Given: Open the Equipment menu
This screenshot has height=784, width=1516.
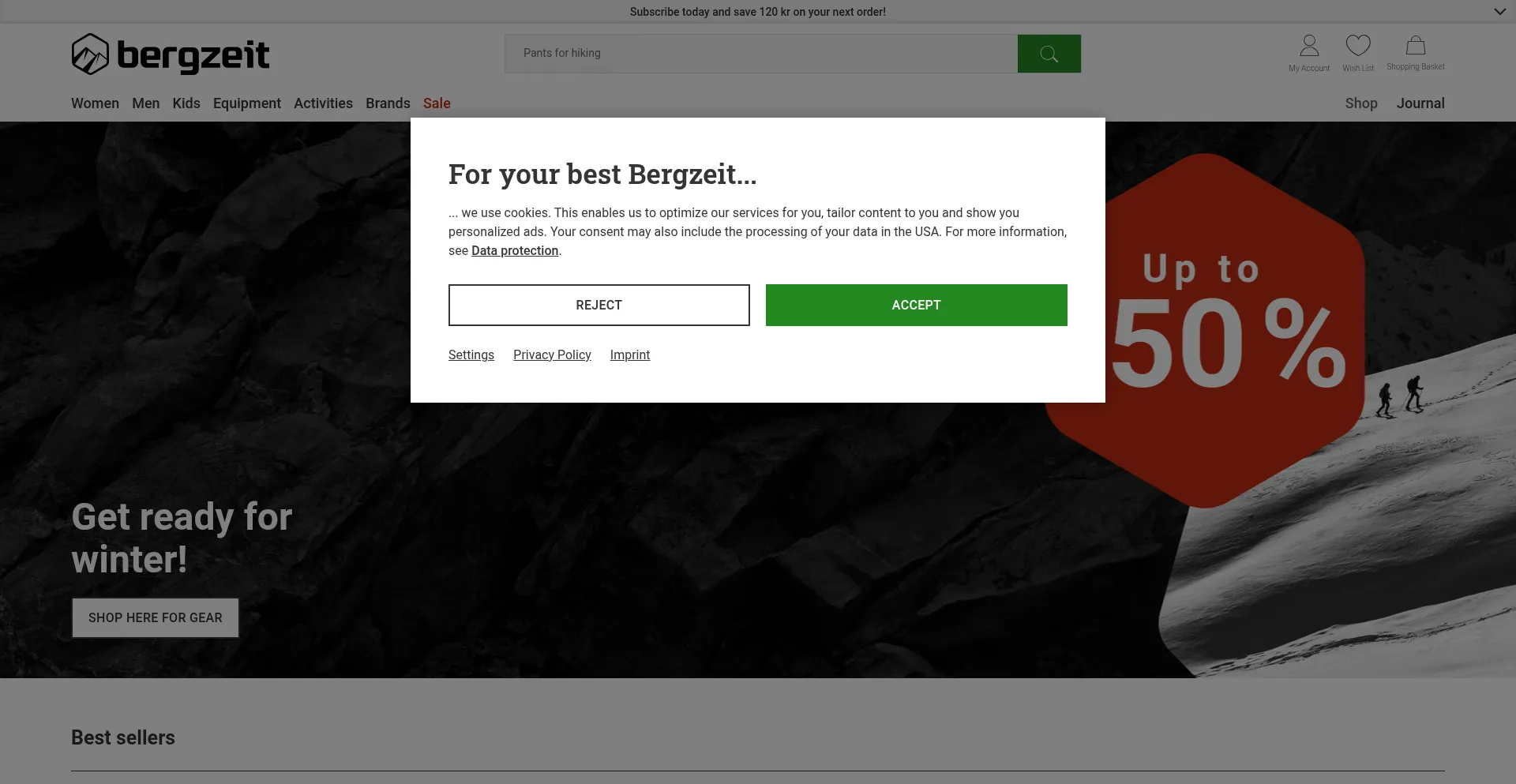Looking at the screenshot, I should [247, 103].
